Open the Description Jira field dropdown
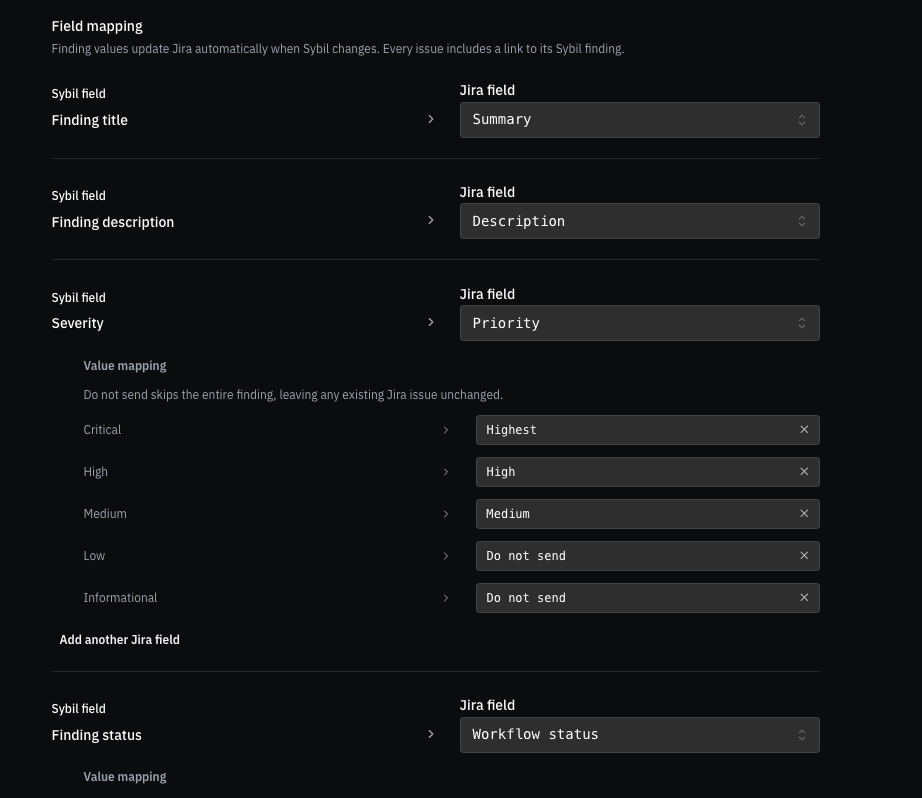Screen dimensions: 922x798 click(x=639, y=221)
